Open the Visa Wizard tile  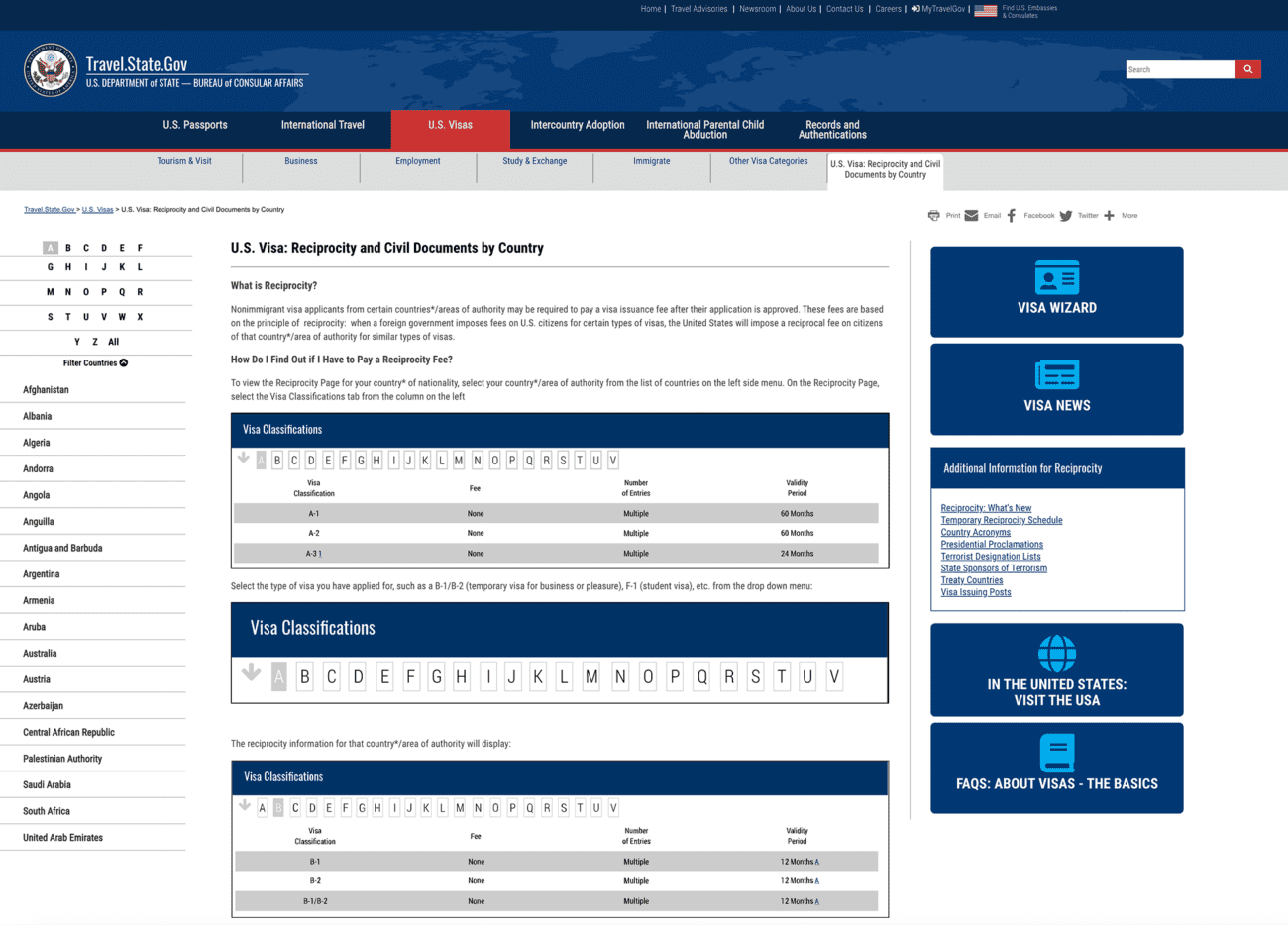pyautogui.click(x=1056, y=291)
